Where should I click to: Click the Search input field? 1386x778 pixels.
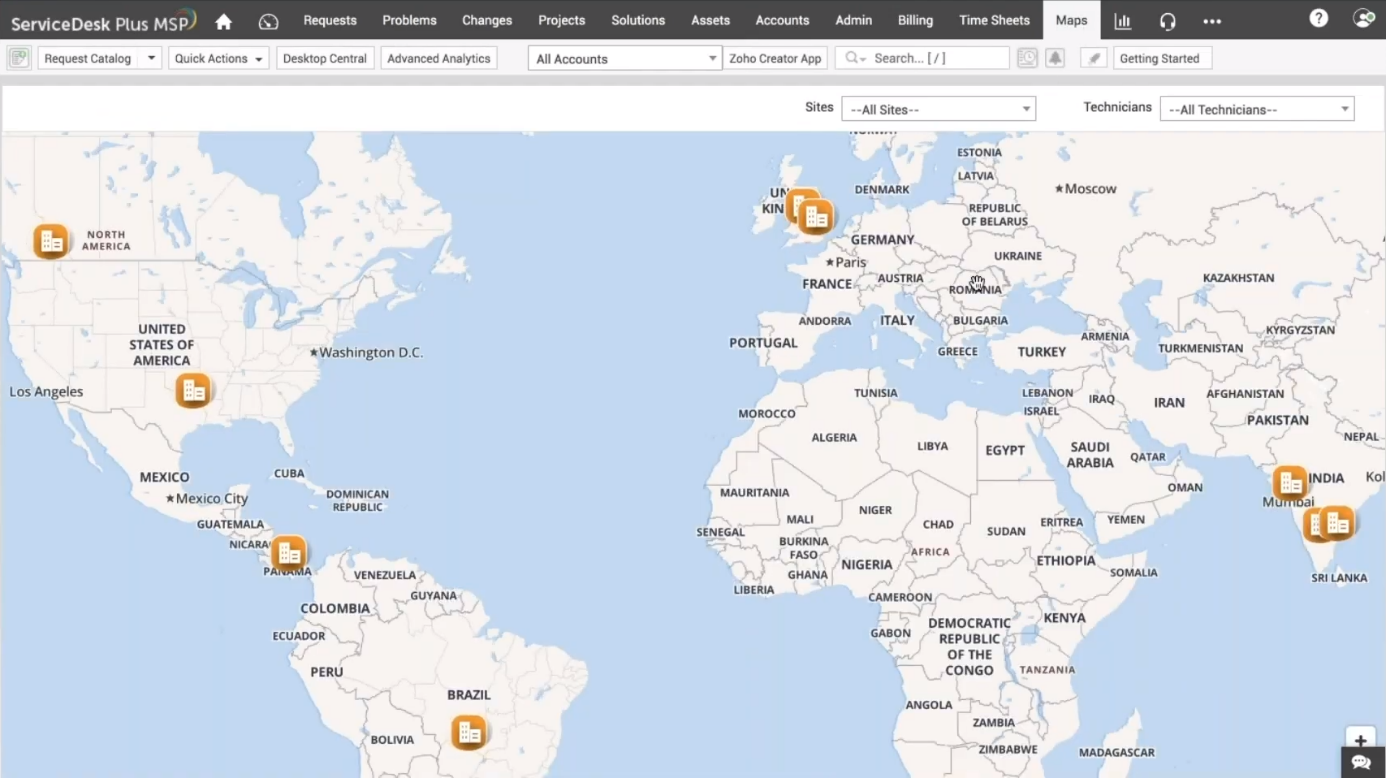coord(935,59)
